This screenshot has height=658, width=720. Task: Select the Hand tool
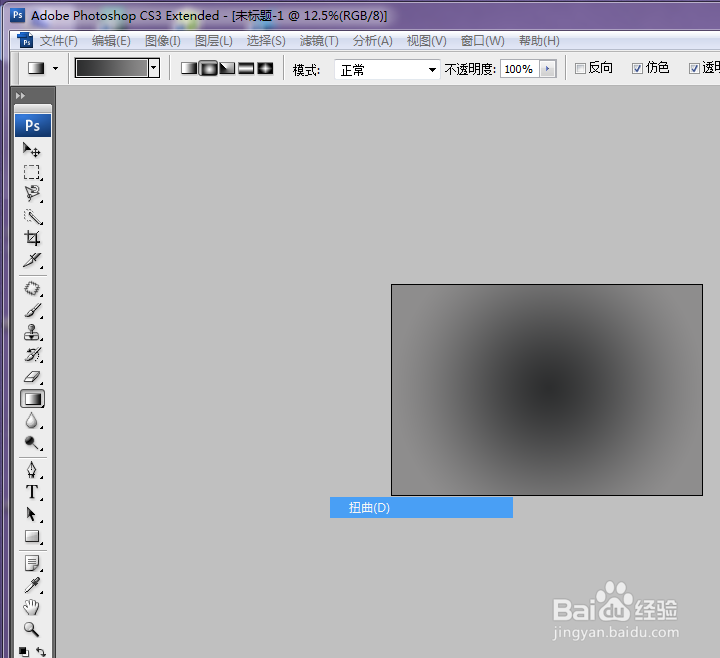tap(32, 607)
